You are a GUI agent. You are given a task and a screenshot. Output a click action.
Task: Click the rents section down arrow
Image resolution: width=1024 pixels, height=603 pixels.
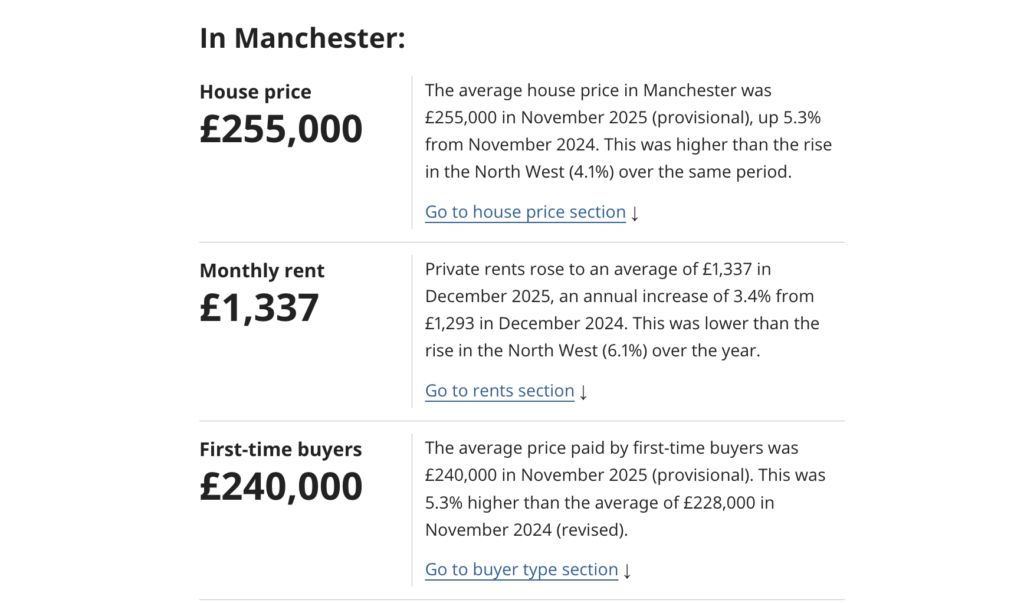(582, 391)
